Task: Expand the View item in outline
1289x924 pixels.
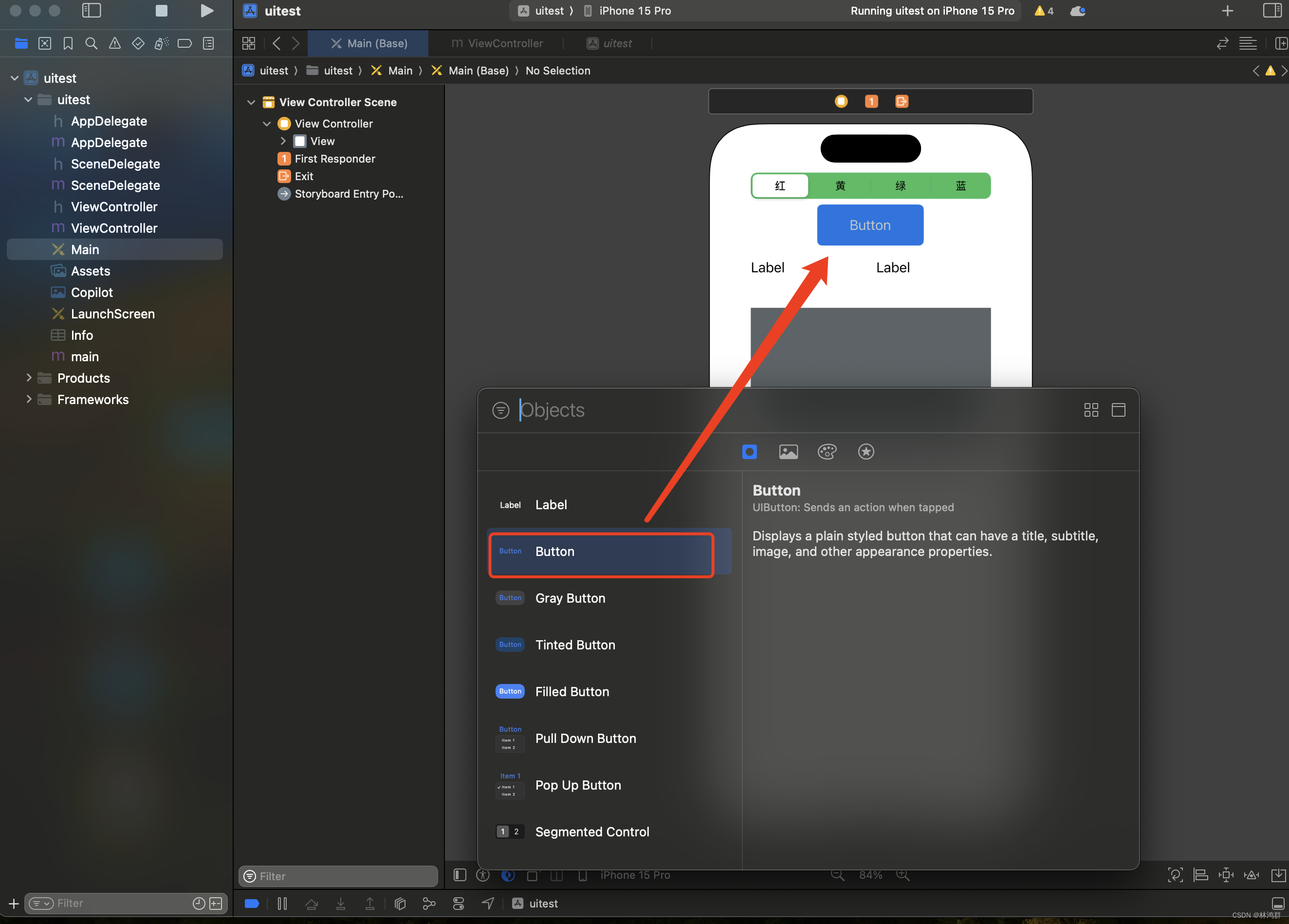Action: click(282, 141)
